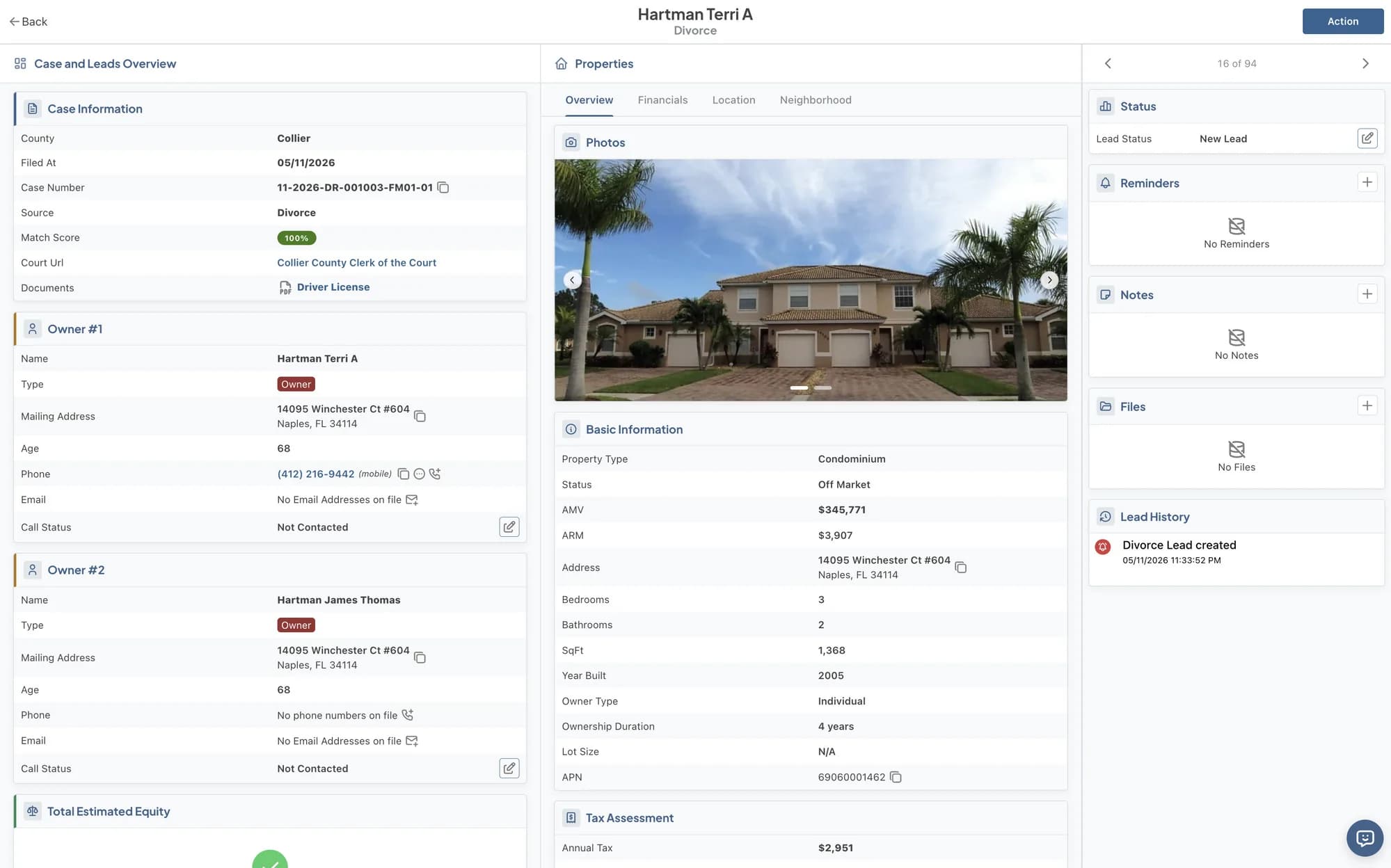Click the Annual Tax value $2,951
This screenshot has width=1391, height=868.
(x=836, y=848)
